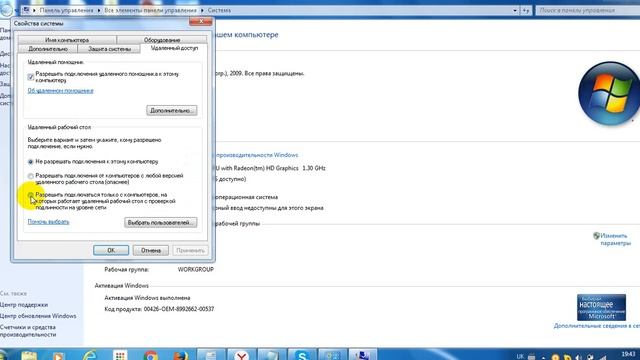Select the Удаленный доступ tab
The image size is (640, 360).
174,48
